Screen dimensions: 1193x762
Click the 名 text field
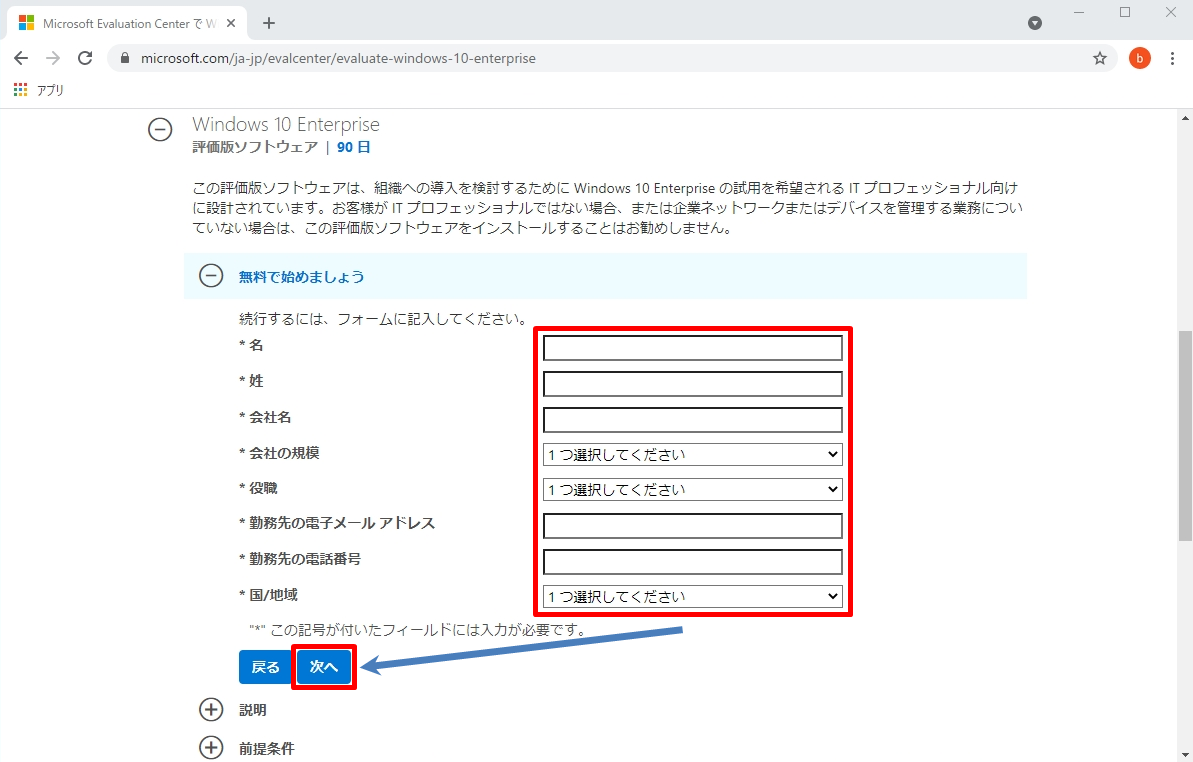(692, 348)
